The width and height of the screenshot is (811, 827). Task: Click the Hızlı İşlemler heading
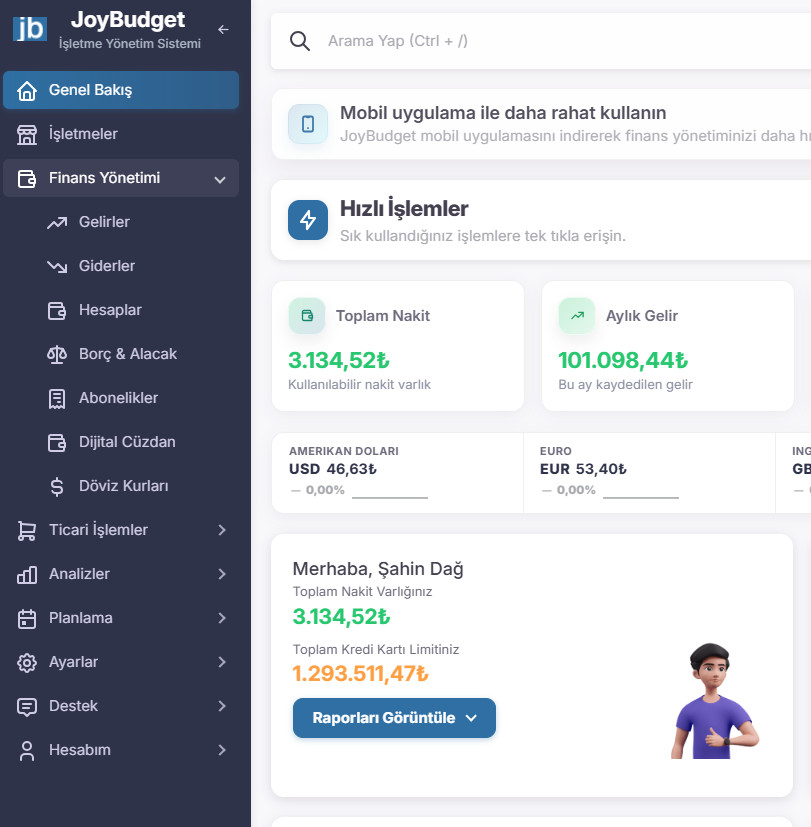[404, 209]
